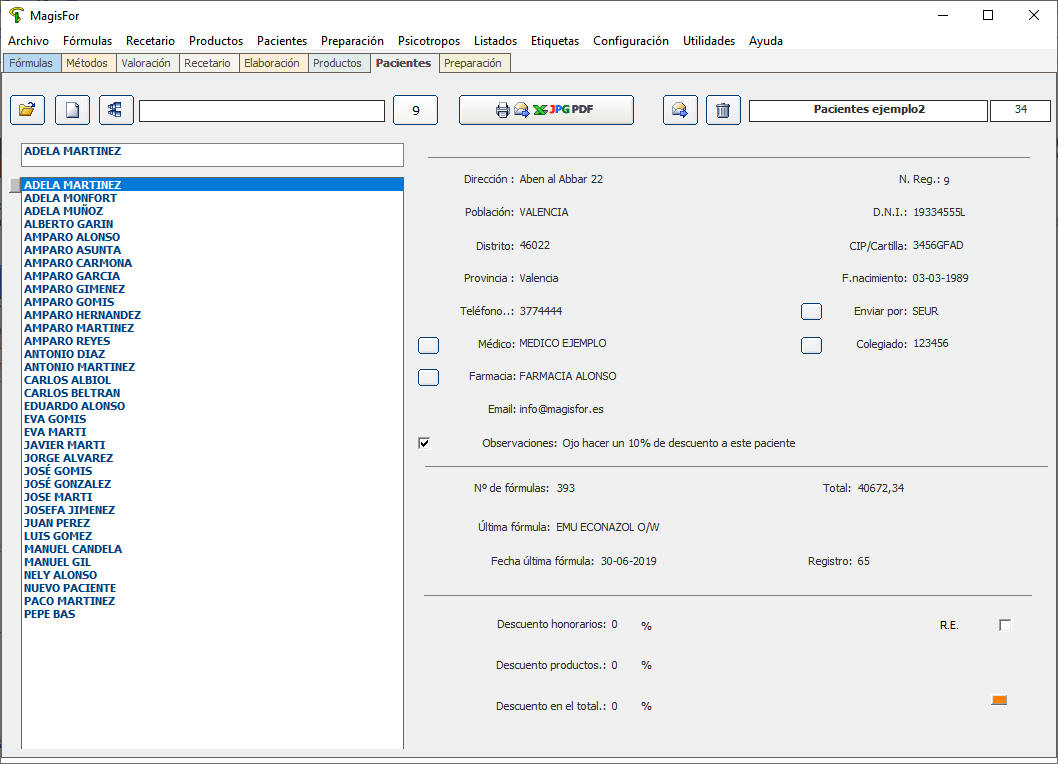The image size is (1058, 764).
Task: Delete patient using the trash icon
Action: (x=723, y=110)
